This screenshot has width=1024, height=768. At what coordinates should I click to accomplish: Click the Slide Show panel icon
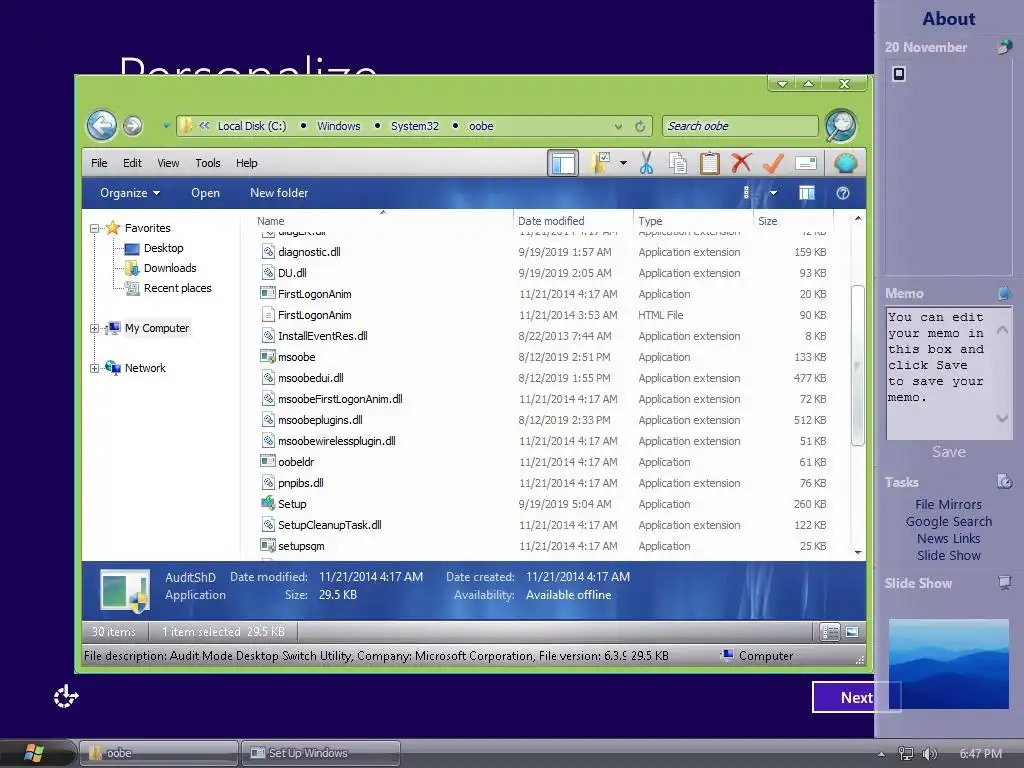coord(1004,583)
